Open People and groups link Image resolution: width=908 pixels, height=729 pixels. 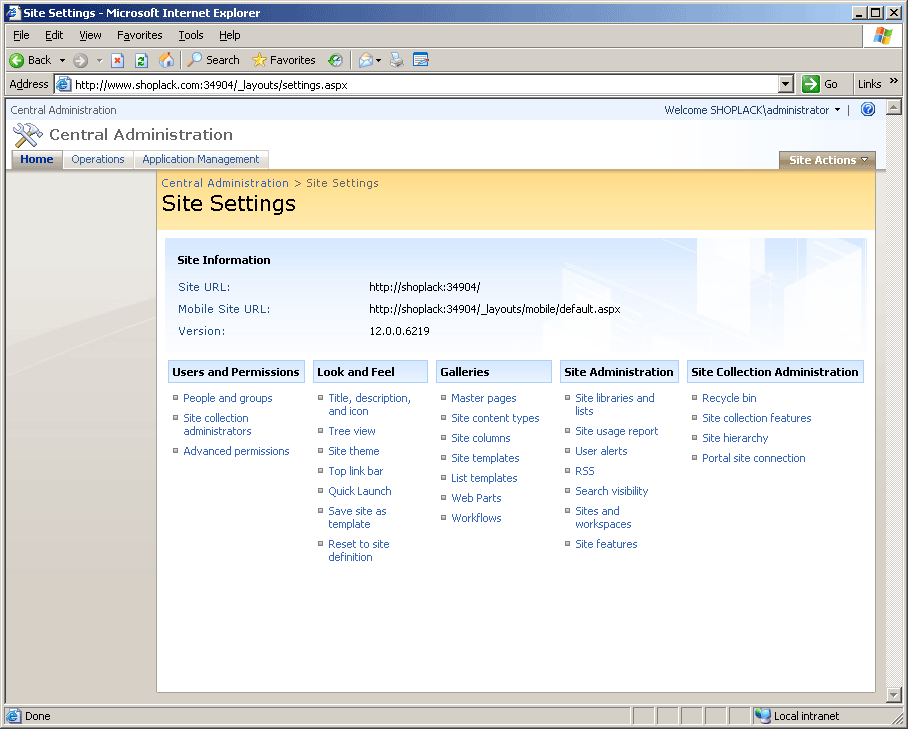tap(228, 398)
